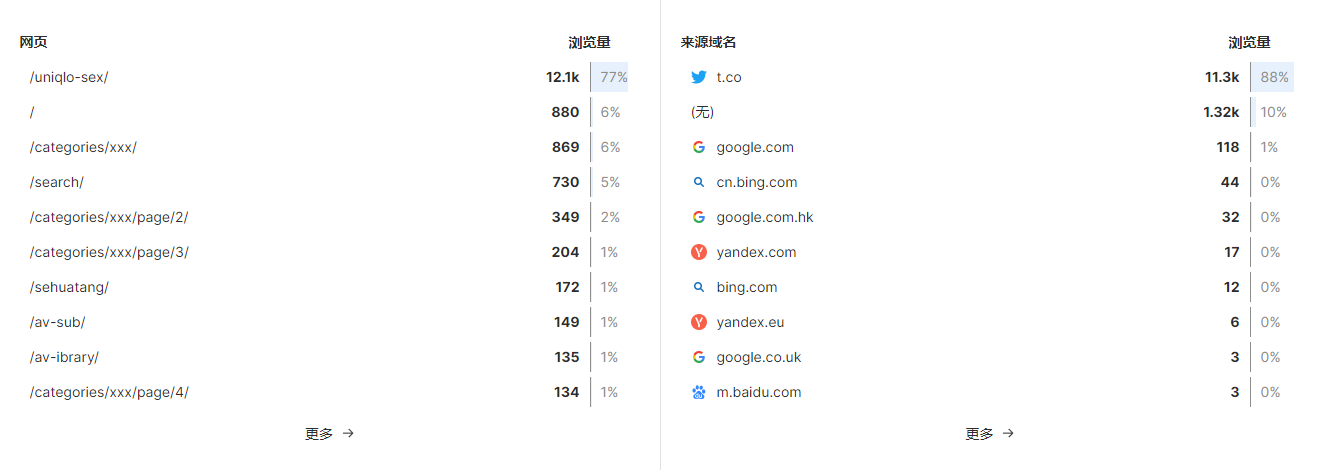Click the Yandex icon beside yandex.com
This screenshot has height=470, width=1331.
coord(699,252)
